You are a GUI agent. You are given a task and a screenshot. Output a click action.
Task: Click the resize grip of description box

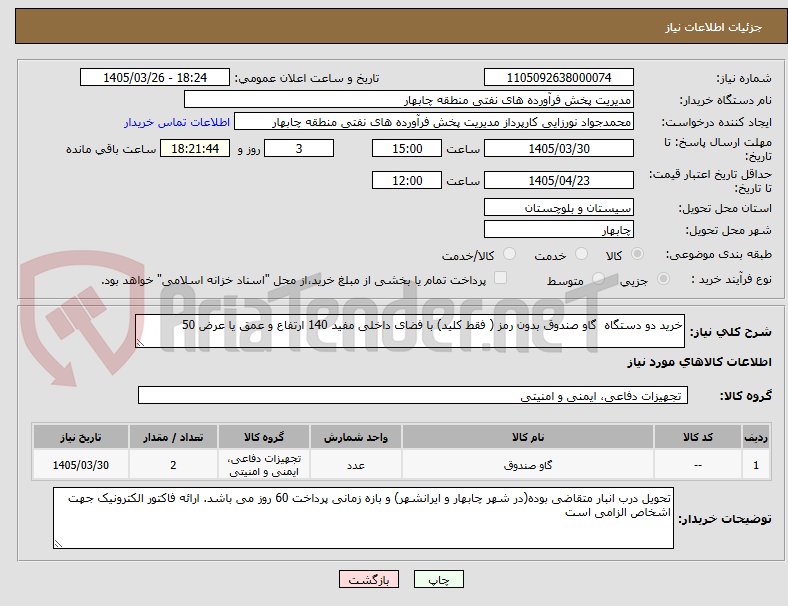click(x=140, y=343)
